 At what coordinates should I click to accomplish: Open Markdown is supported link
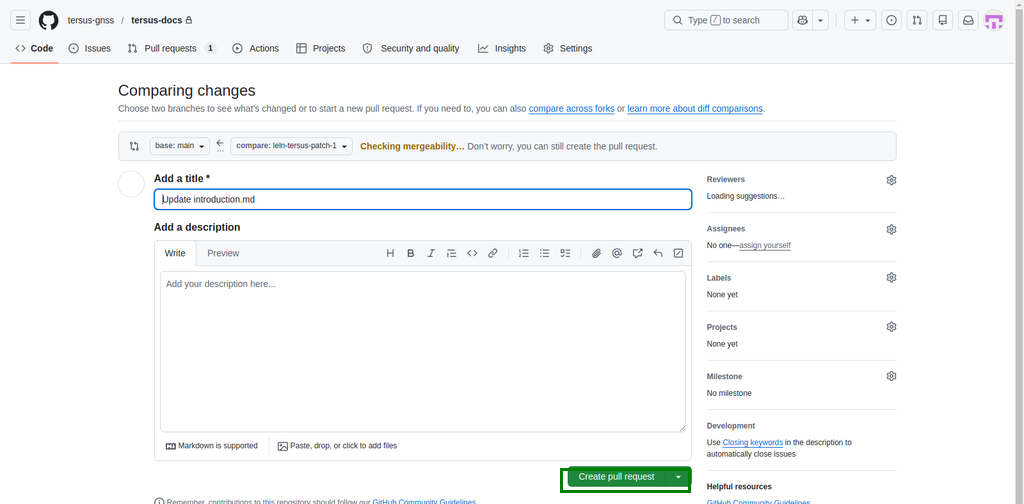212,446
